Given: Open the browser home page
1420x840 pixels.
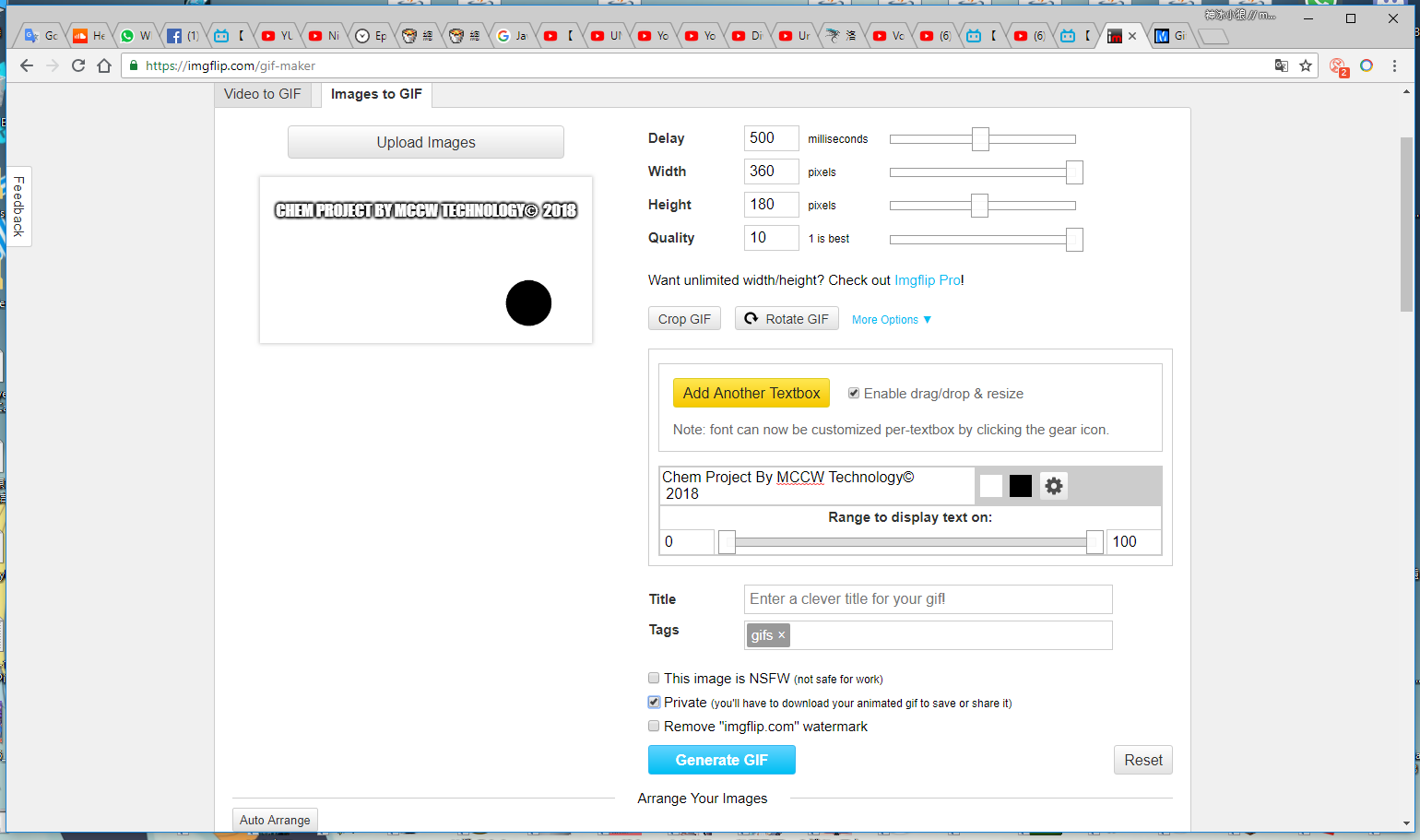Looking at the screenshot, I should click(x=104, y=65).
